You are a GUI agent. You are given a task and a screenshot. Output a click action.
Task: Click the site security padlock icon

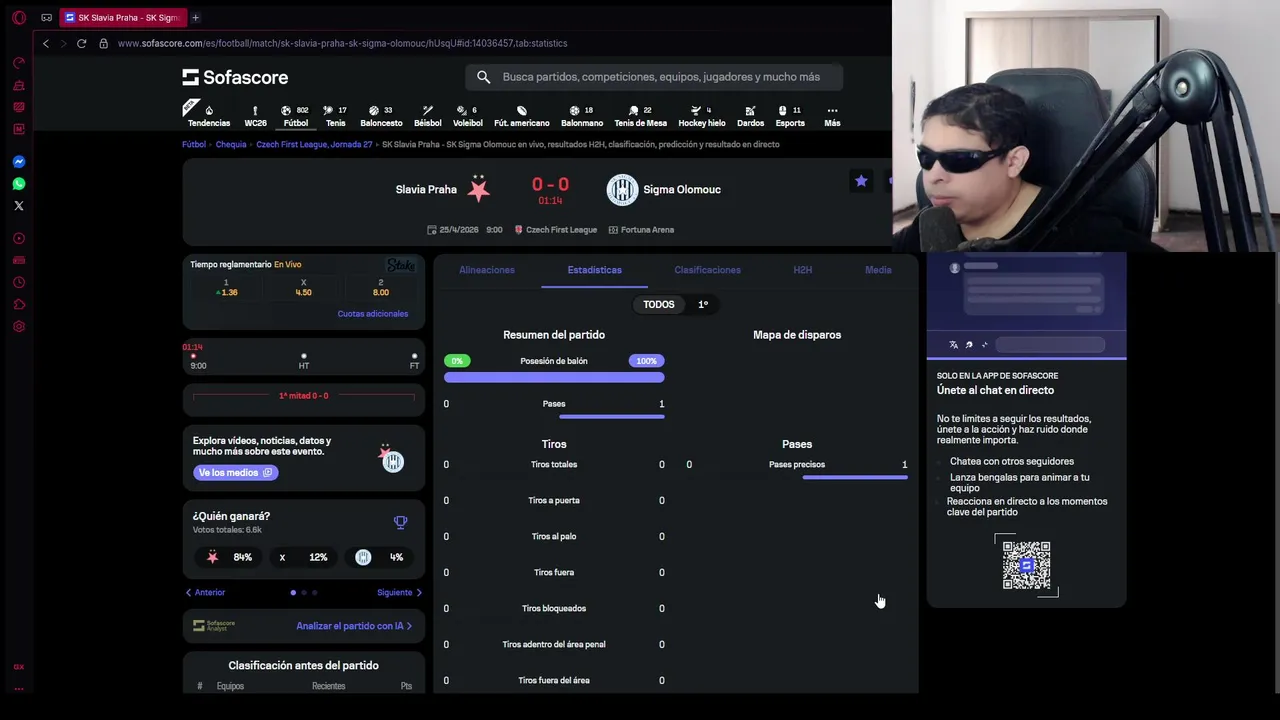[103, 43]
